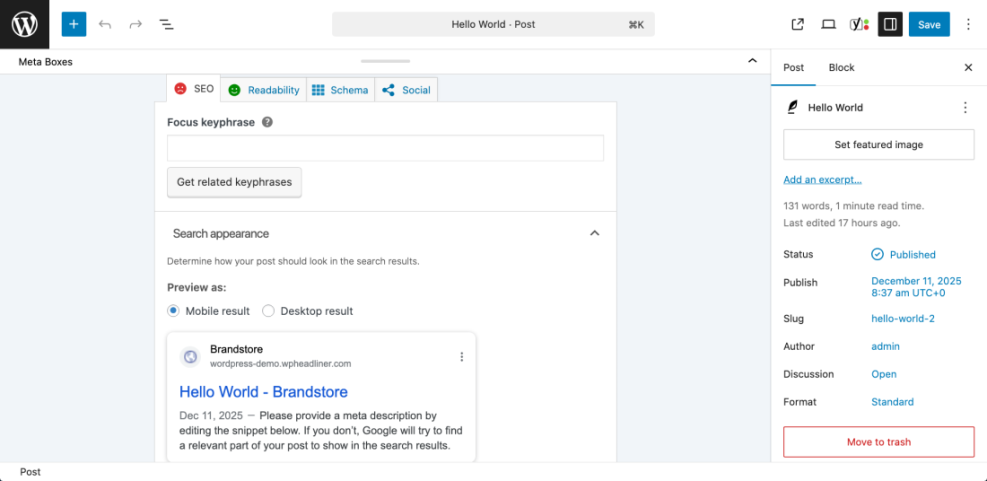Toggle the Settings sidebar panel
987x481 pixels.
coord(890,25)
